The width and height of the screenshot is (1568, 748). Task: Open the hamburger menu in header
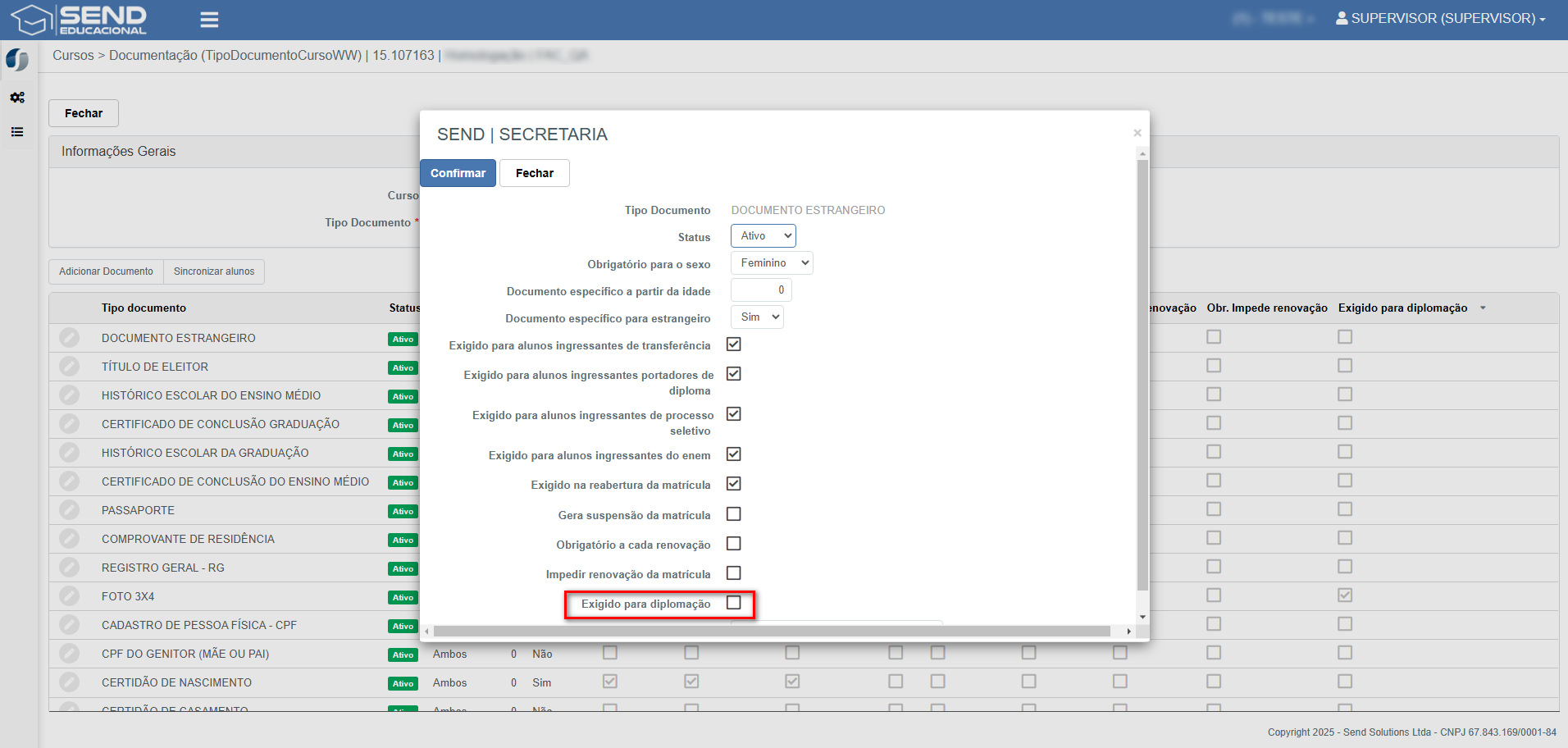[x=209, y=20]
